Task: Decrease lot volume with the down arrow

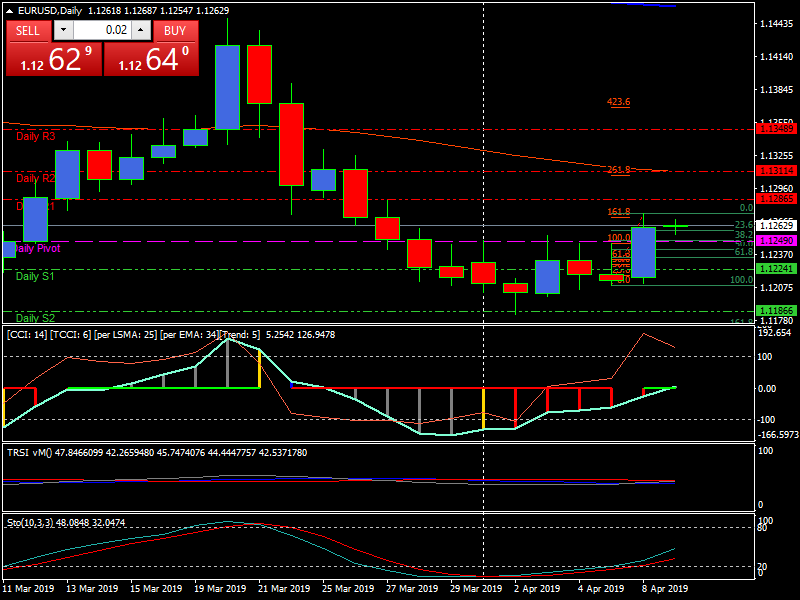Action: tap(61, 30)
